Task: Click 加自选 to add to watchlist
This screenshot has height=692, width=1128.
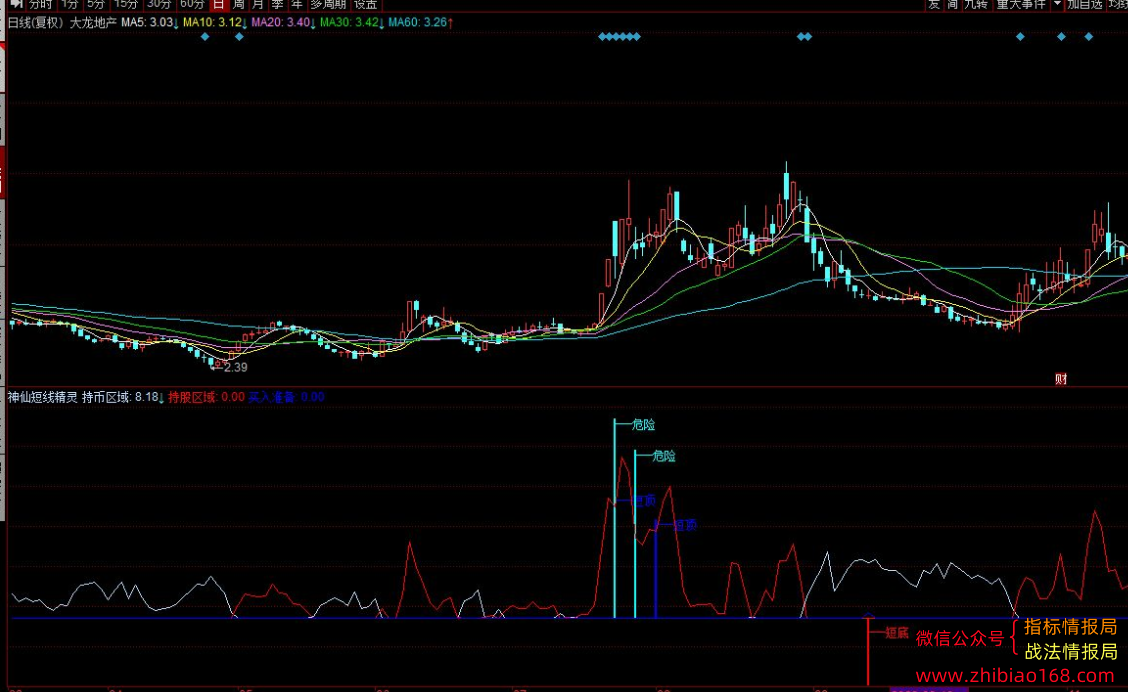Action: (1085, 4)
